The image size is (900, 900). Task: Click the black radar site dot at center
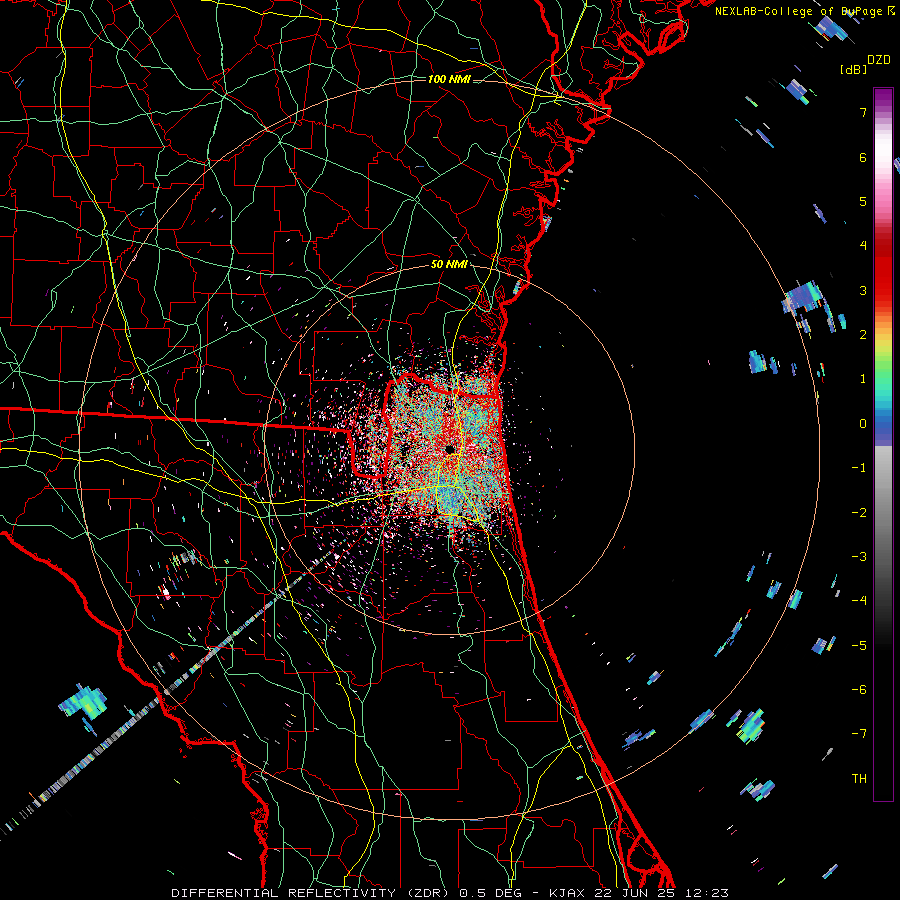pyautogui.click(x=450, y=449)
